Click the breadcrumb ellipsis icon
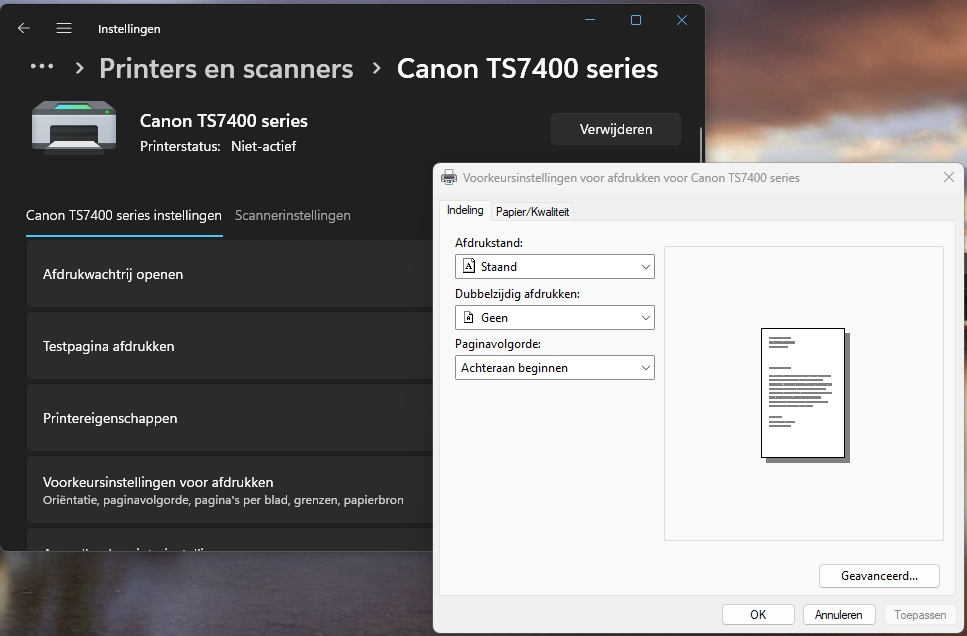The width and height of the screenshot is (967, 636). (42, 67)
